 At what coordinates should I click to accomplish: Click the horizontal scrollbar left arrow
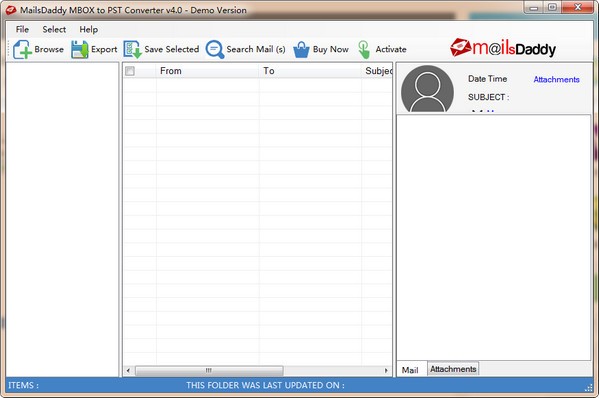128,370
